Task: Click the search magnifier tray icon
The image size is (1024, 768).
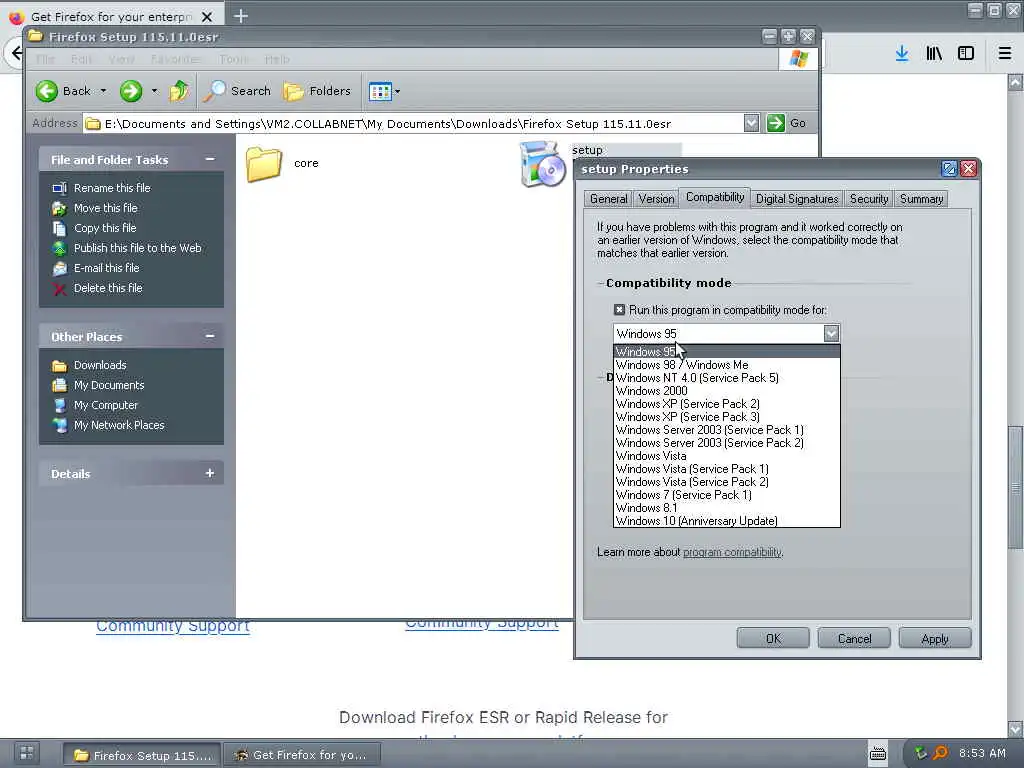Action: coord(940,754)
